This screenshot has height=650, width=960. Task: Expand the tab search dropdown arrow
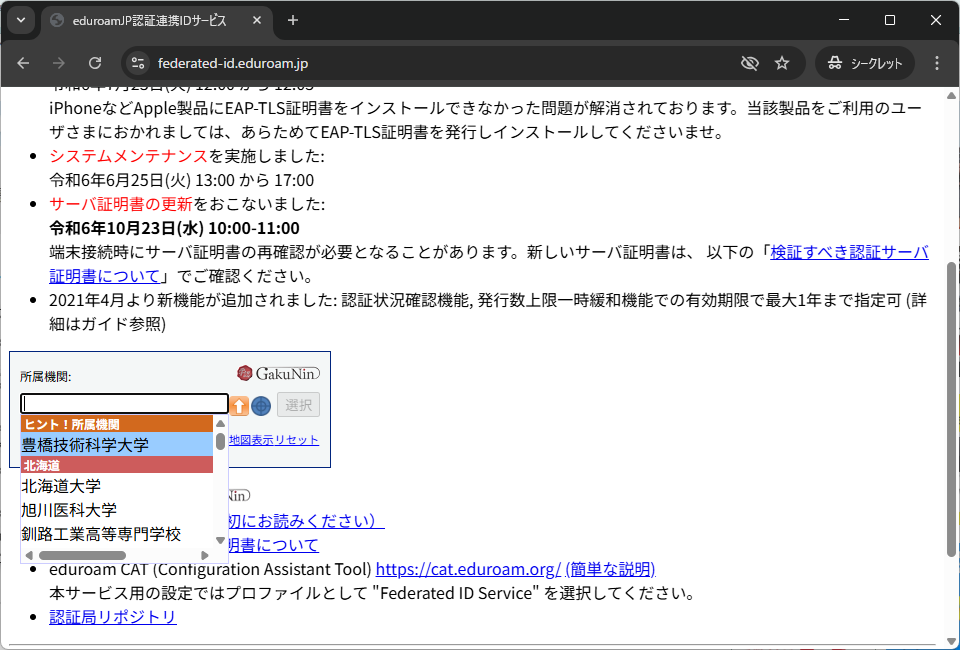[x=21, y=20]
